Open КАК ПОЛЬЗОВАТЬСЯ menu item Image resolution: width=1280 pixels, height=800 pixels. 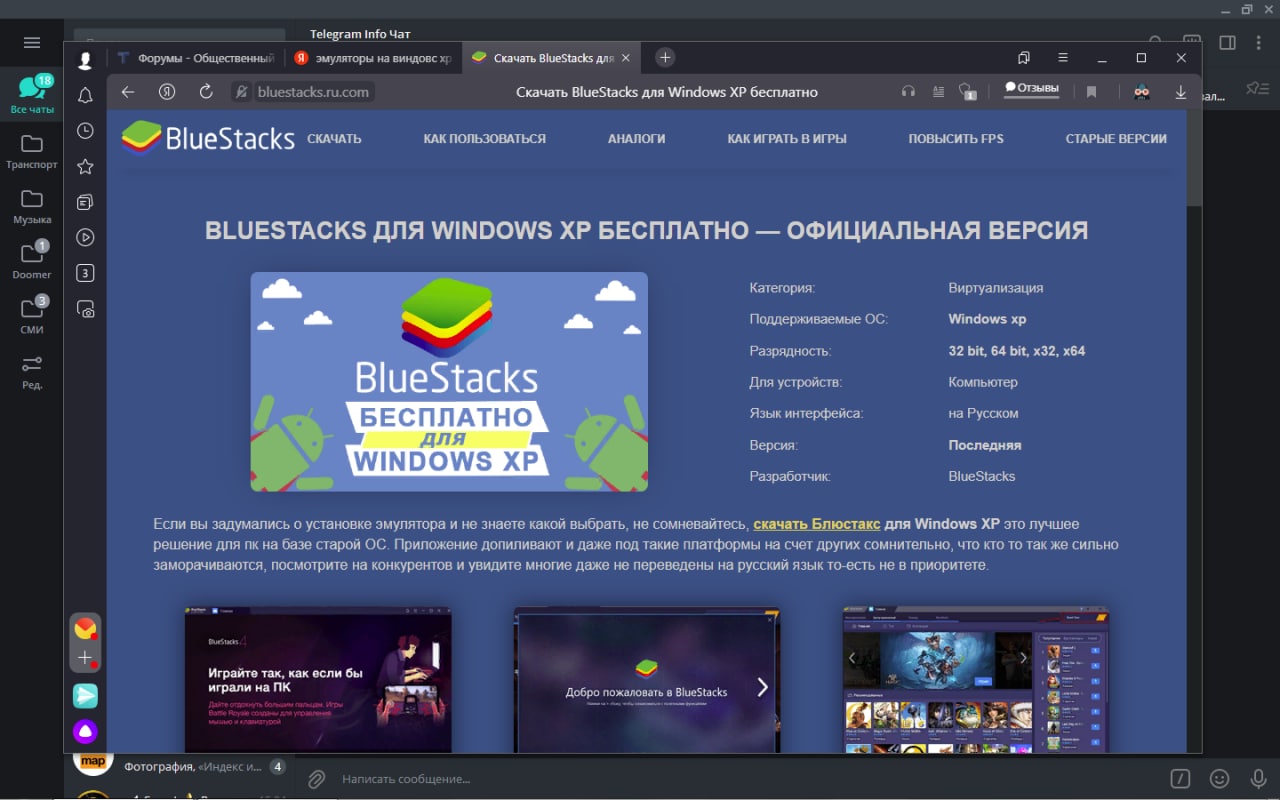[x=485, y=139]
